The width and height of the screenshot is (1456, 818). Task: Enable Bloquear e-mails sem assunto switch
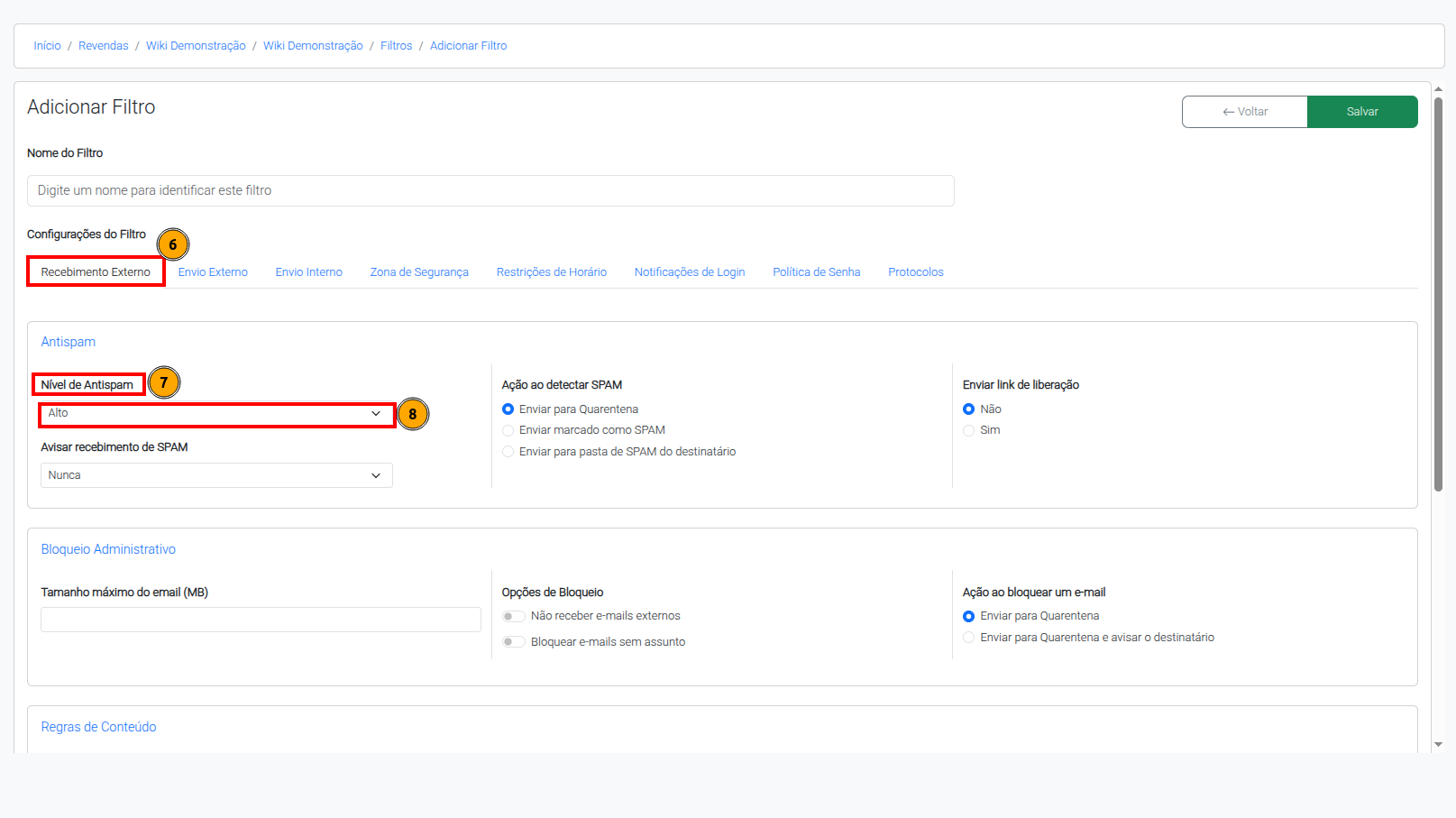[514, 642]
